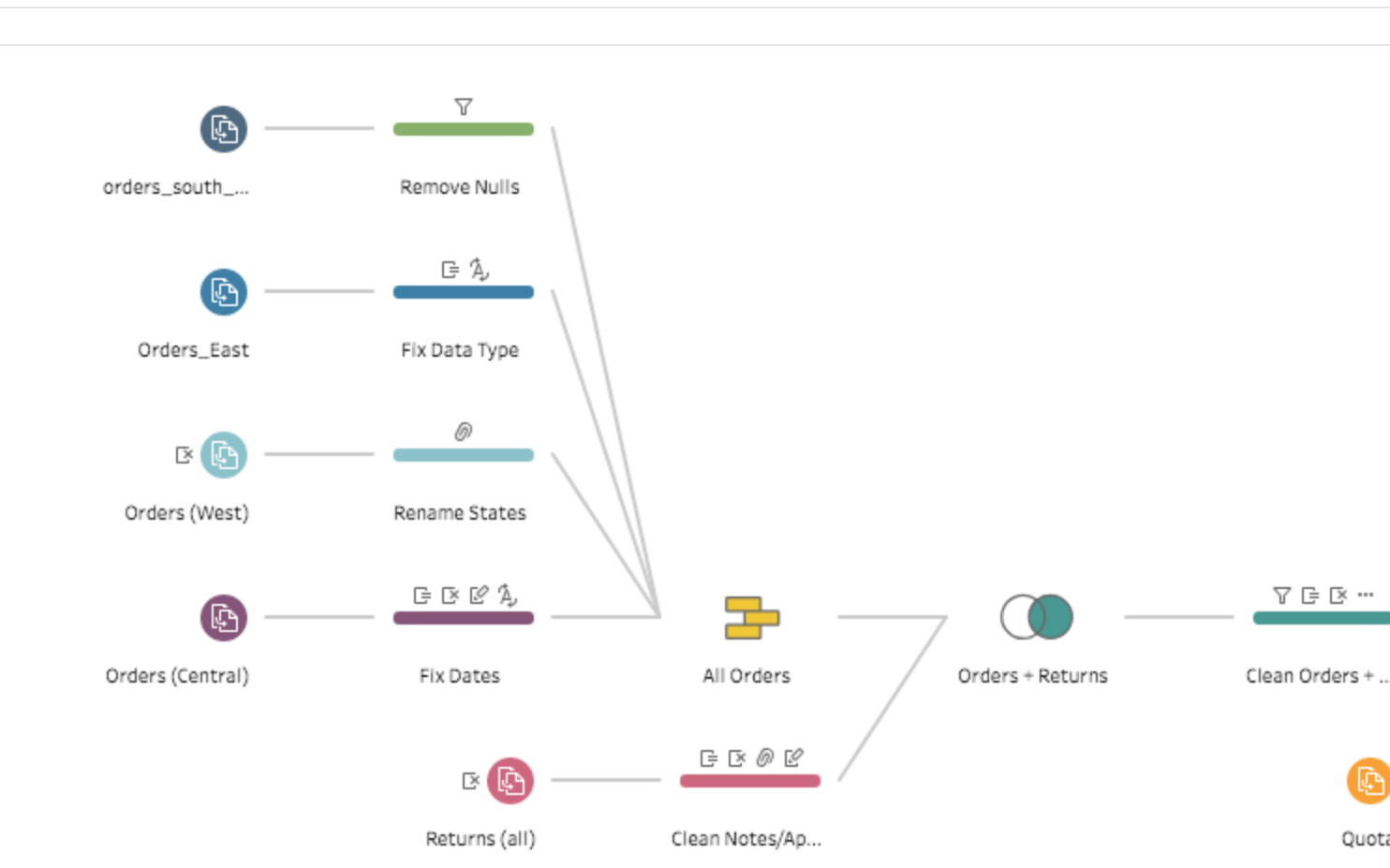Select the blue Fix Data Type step bar
Viewport: 1390px width, 868px height.
coord(463,292)
